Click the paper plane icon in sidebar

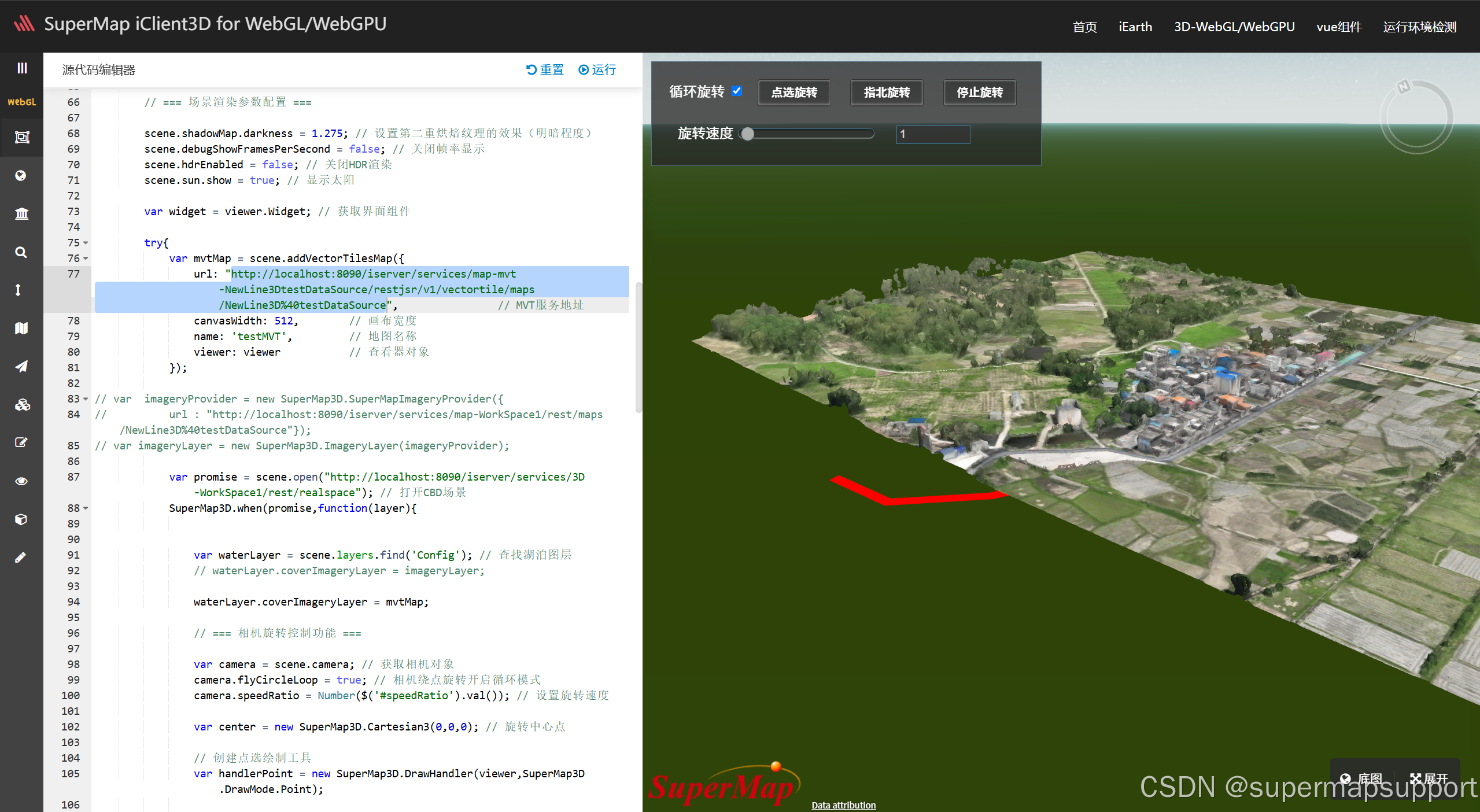(x=21, y=367)
